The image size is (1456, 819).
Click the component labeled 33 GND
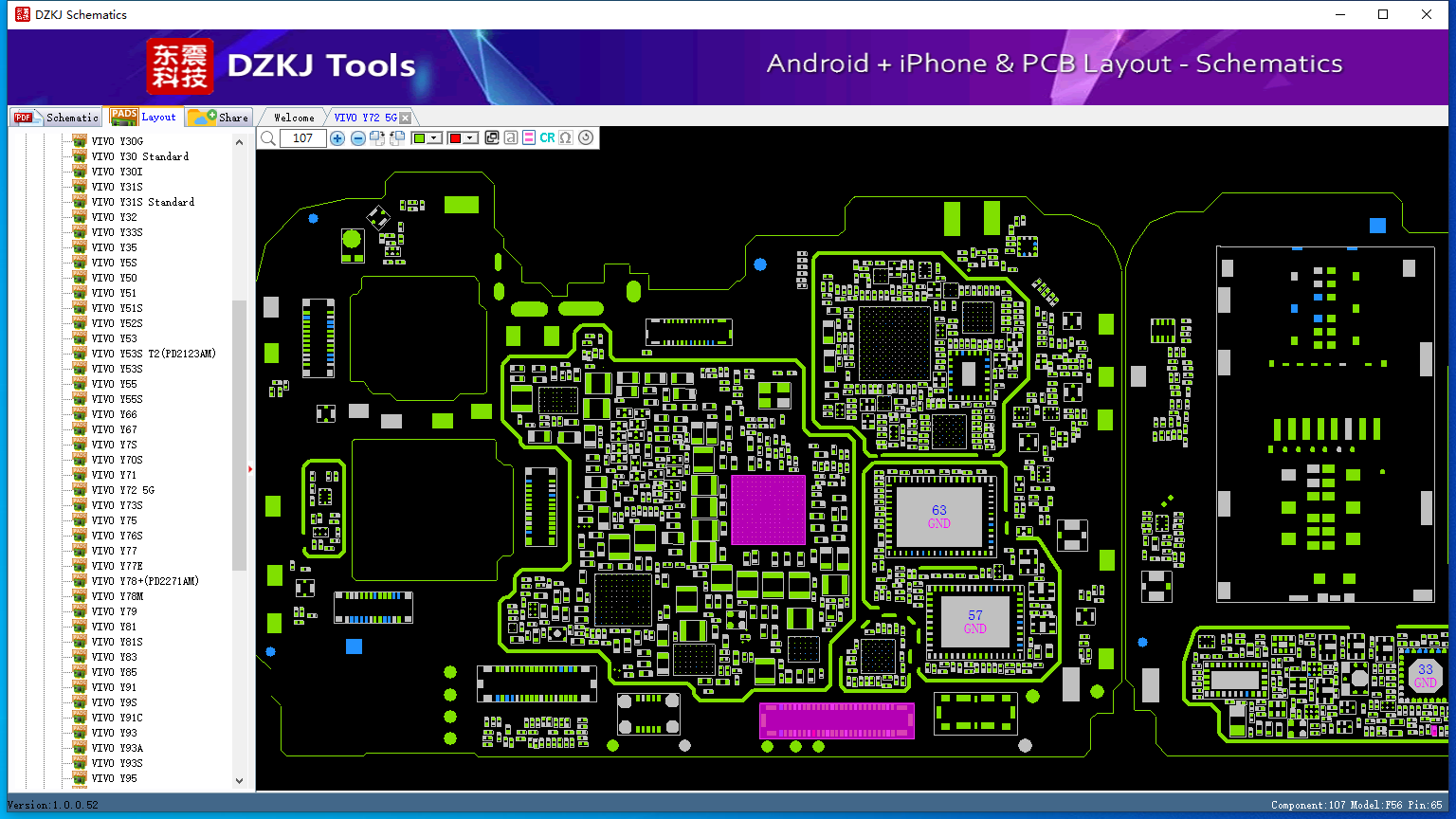point(1425,675)
